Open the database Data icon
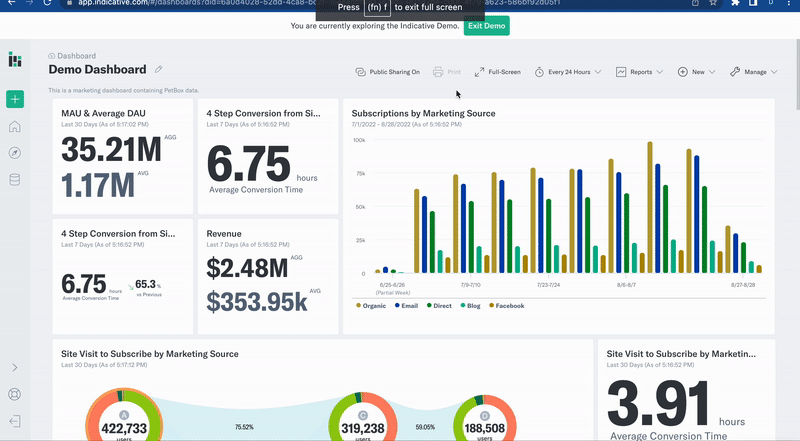The image size is (800, 441). click(x=15, y=180)
